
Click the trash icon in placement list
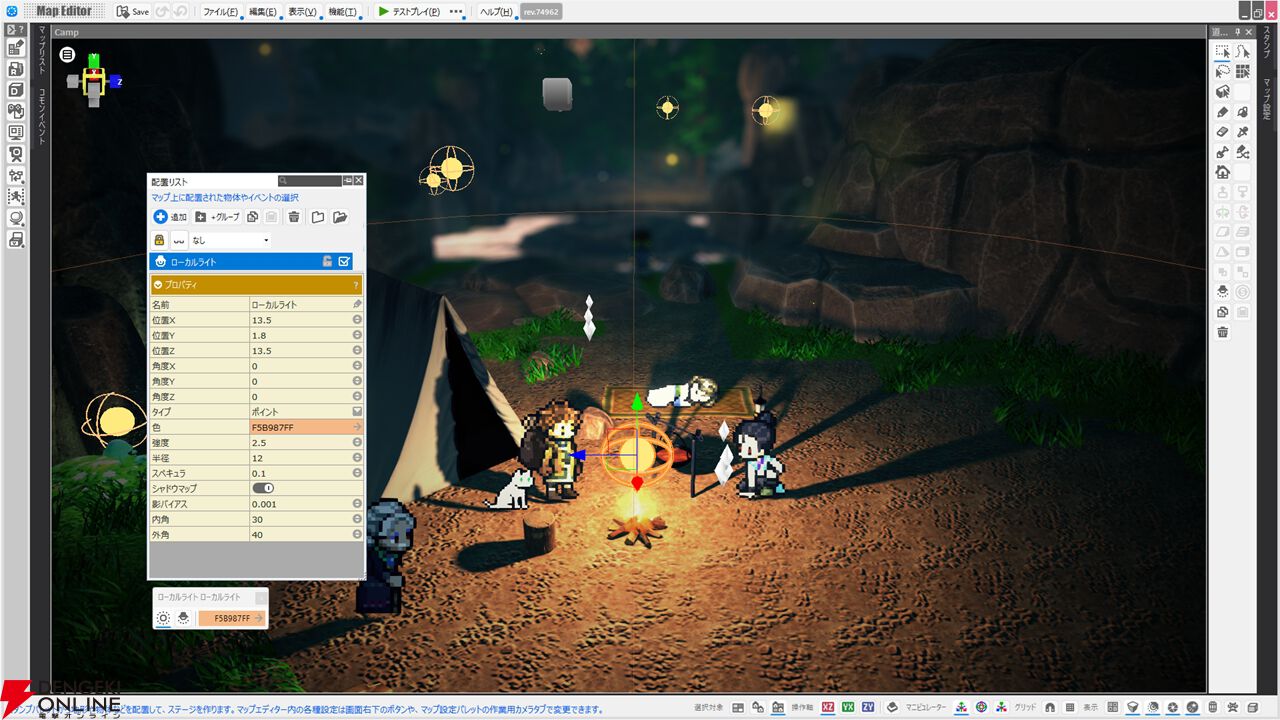294,217
